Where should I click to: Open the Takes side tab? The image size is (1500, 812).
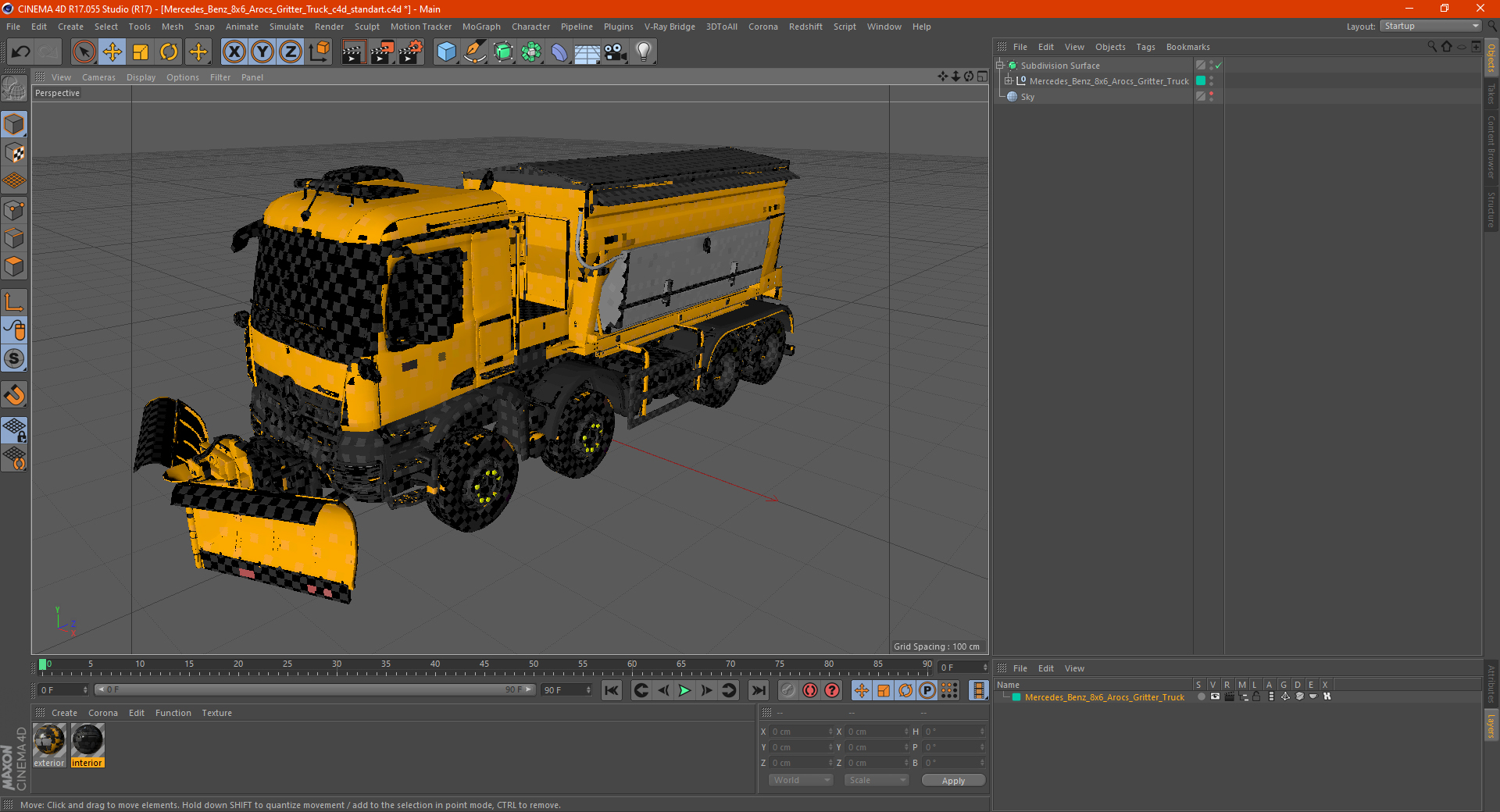(x=1491, y=94)
